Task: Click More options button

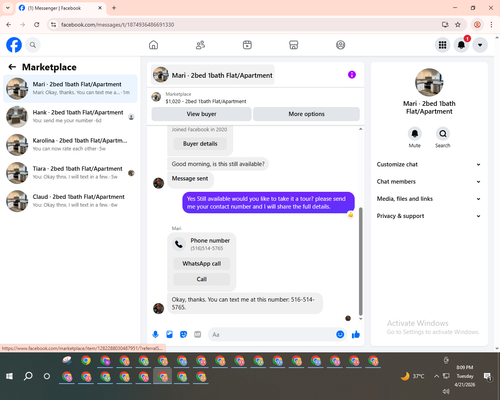Action: [306, 114]
